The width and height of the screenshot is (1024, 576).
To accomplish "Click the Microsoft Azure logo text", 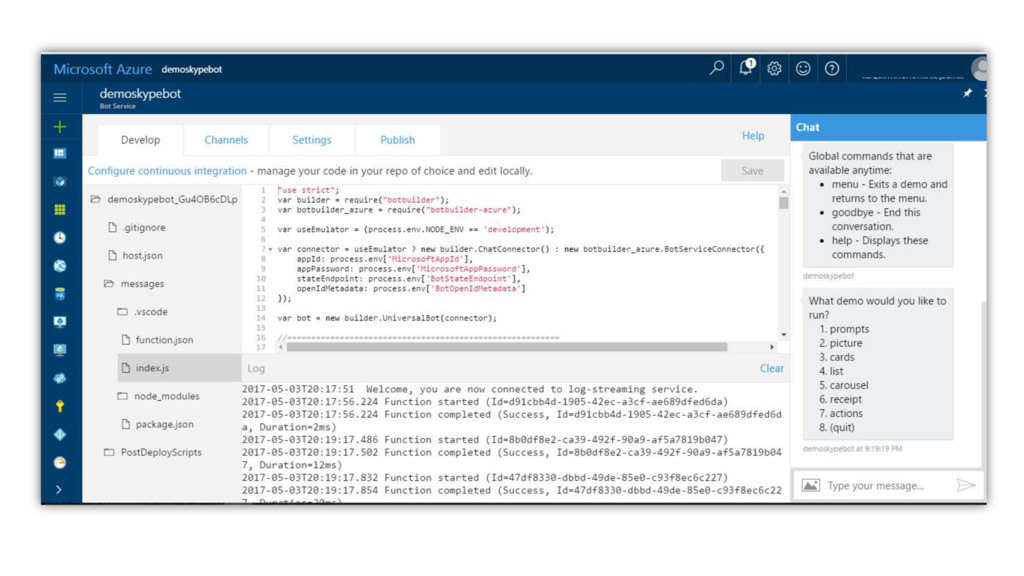I will pos(103,69).
